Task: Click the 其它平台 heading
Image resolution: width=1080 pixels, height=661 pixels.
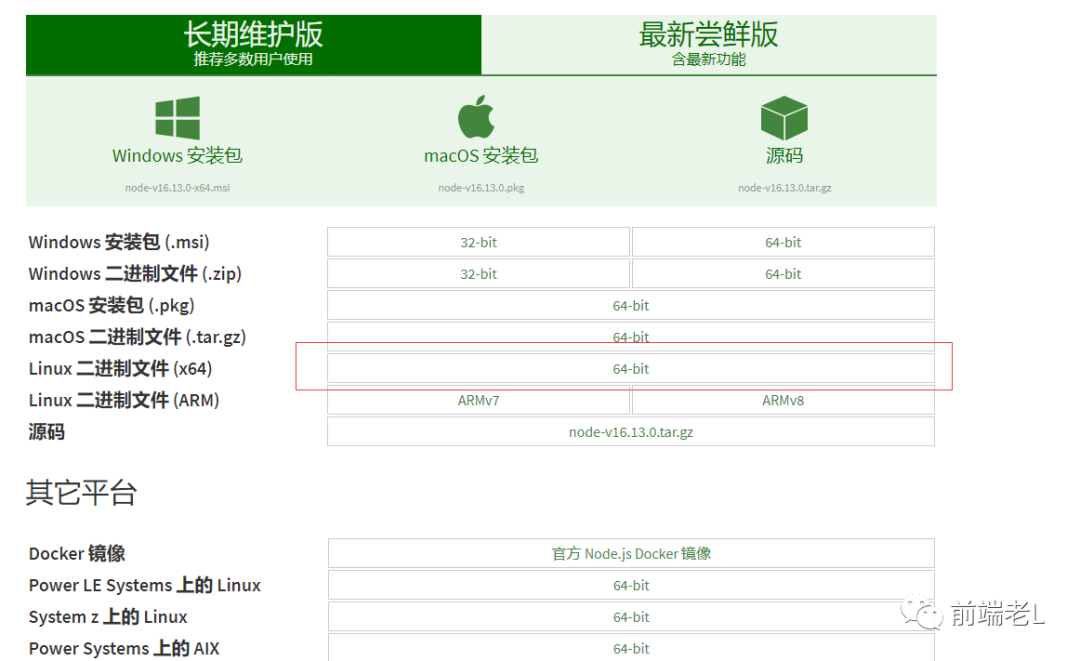Action: (x=81, y=493)
